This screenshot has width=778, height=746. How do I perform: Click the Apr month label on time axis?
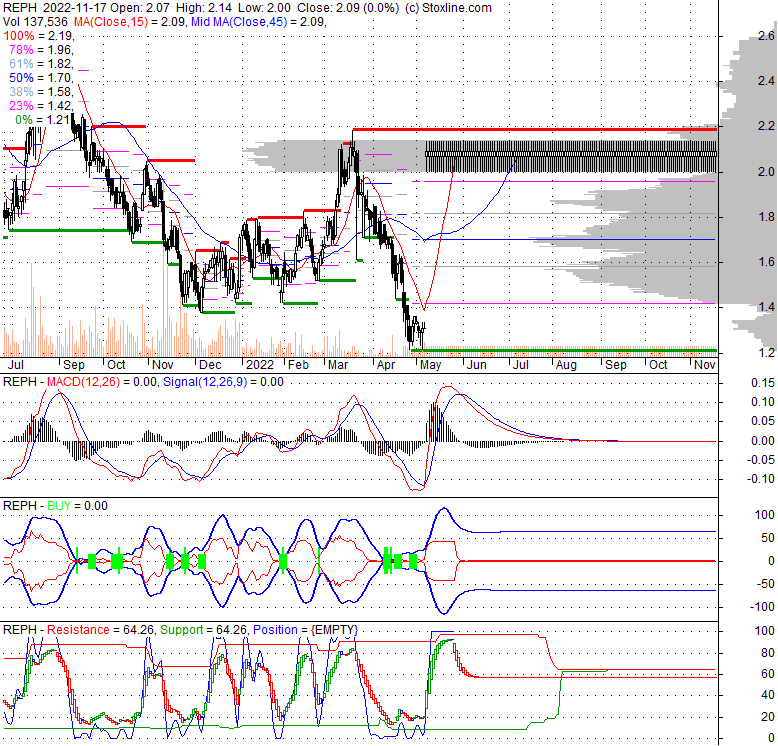coord(386,365)
